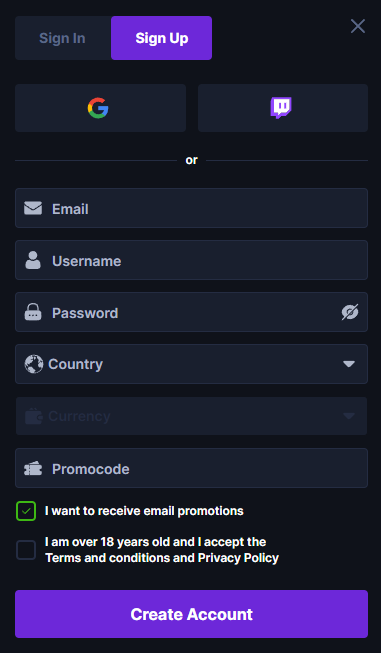The width and height of the screenshot is (381, 653).
Task: Check the over 18 years old checkbox
Action: coord(26,550)
